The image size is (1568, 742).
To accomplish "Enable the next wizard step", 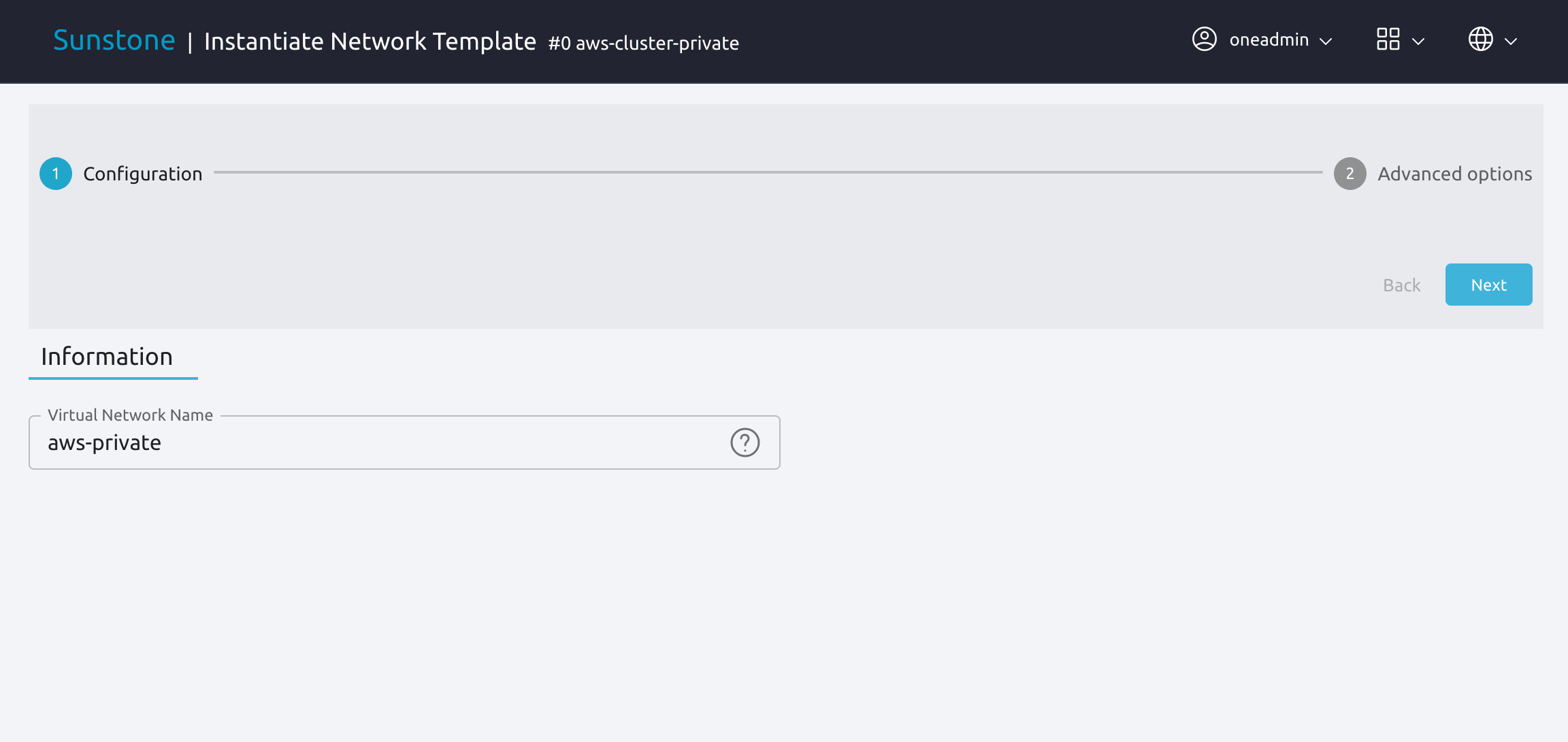I will 1489,284.
